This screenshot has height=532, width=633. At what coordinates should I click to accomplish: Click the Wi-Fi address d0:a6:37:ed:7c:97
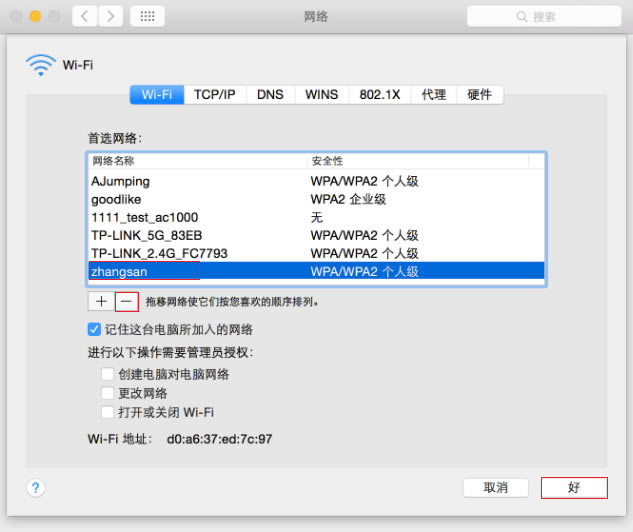click(x=220, y=439)
